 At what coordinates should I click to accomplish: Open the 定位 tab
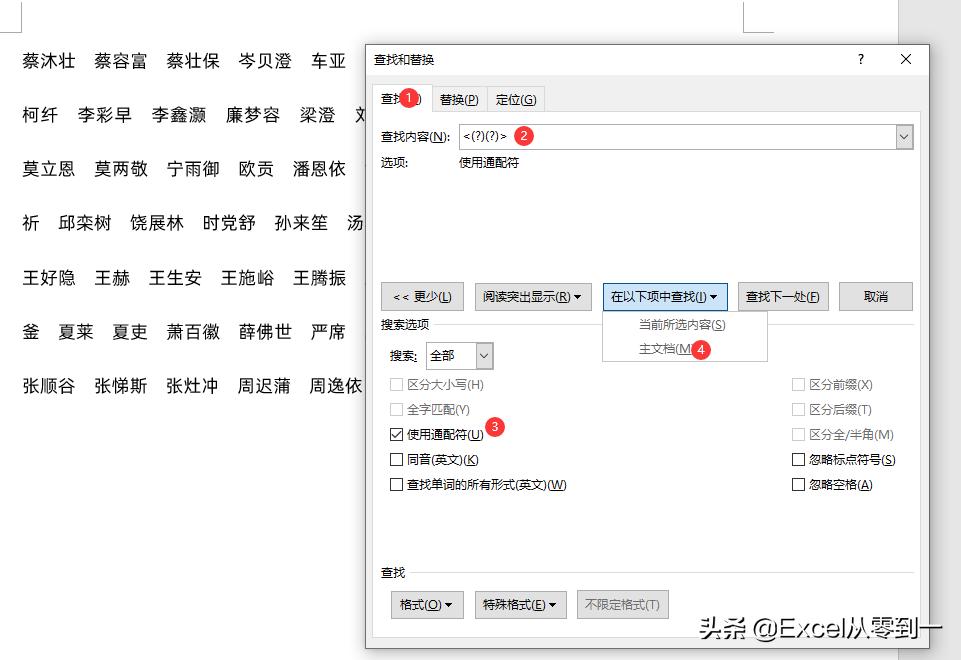[516, 99]
